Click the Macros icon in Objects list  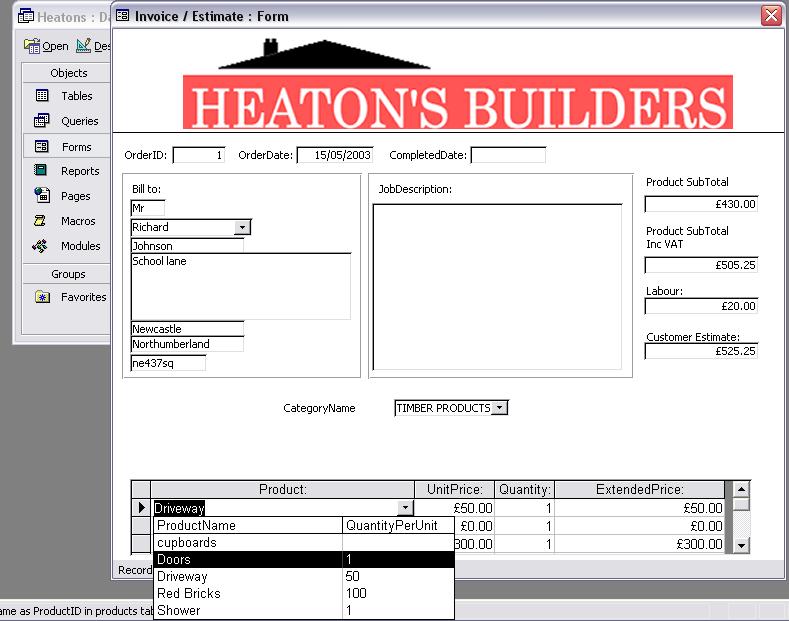(40, 220)
